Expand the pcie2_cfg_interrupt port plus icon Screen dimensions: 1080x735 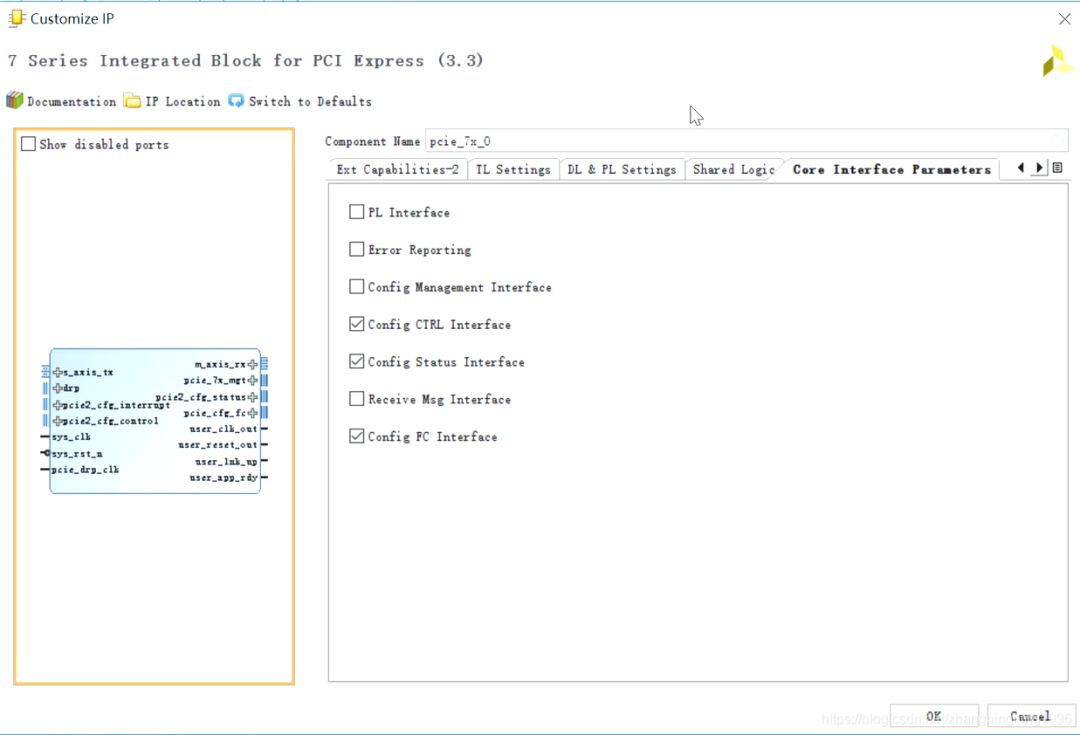58,405
